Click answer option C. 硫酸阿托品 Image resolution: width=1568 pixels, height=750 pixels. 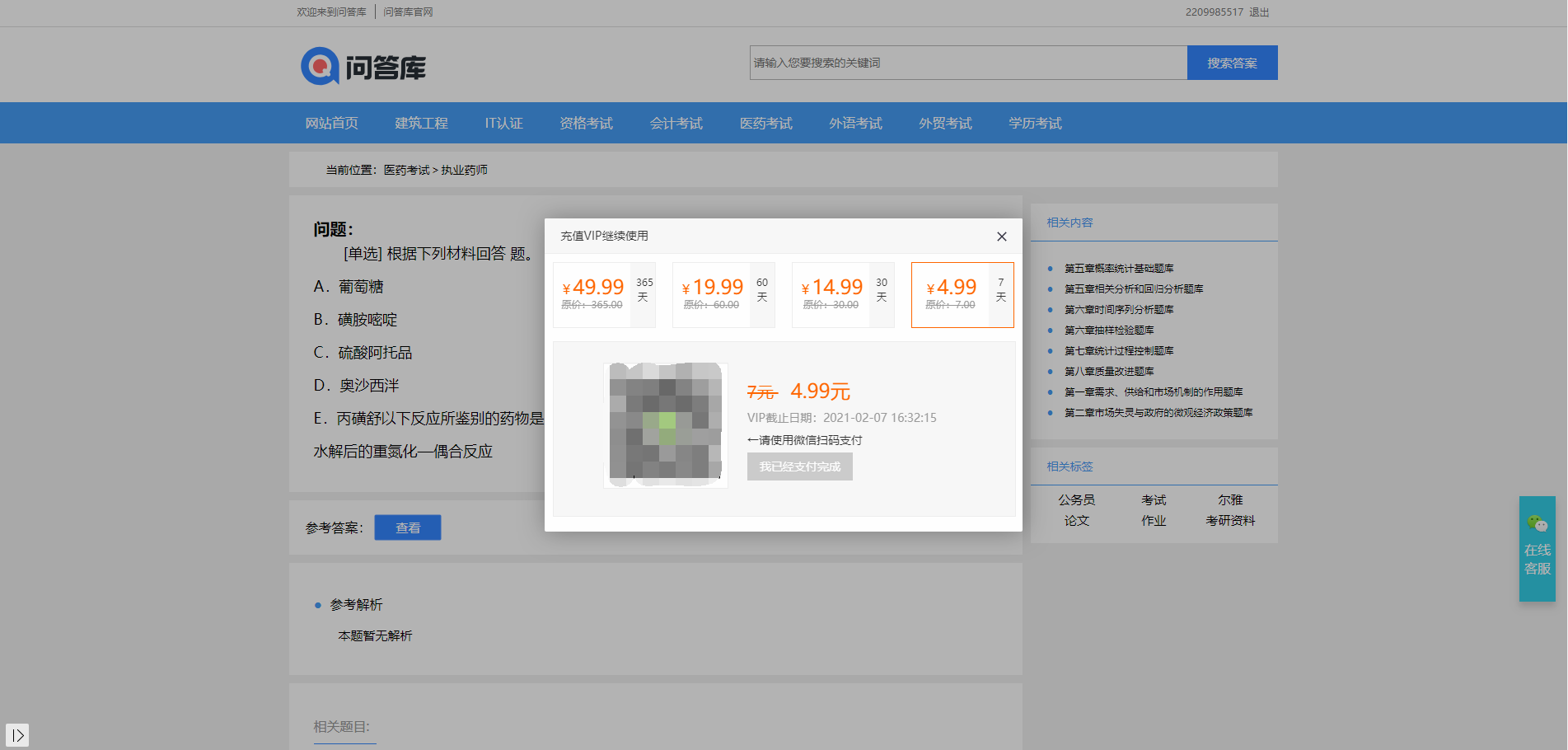[363, 353]
